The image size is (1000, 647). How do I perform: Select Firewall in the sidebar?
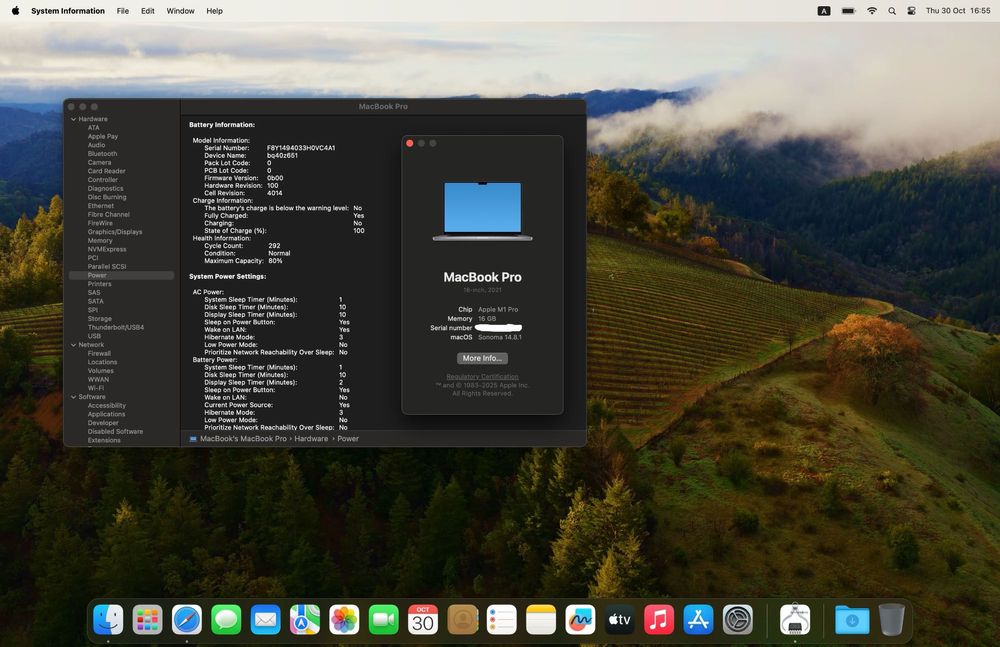click(99, 353)
